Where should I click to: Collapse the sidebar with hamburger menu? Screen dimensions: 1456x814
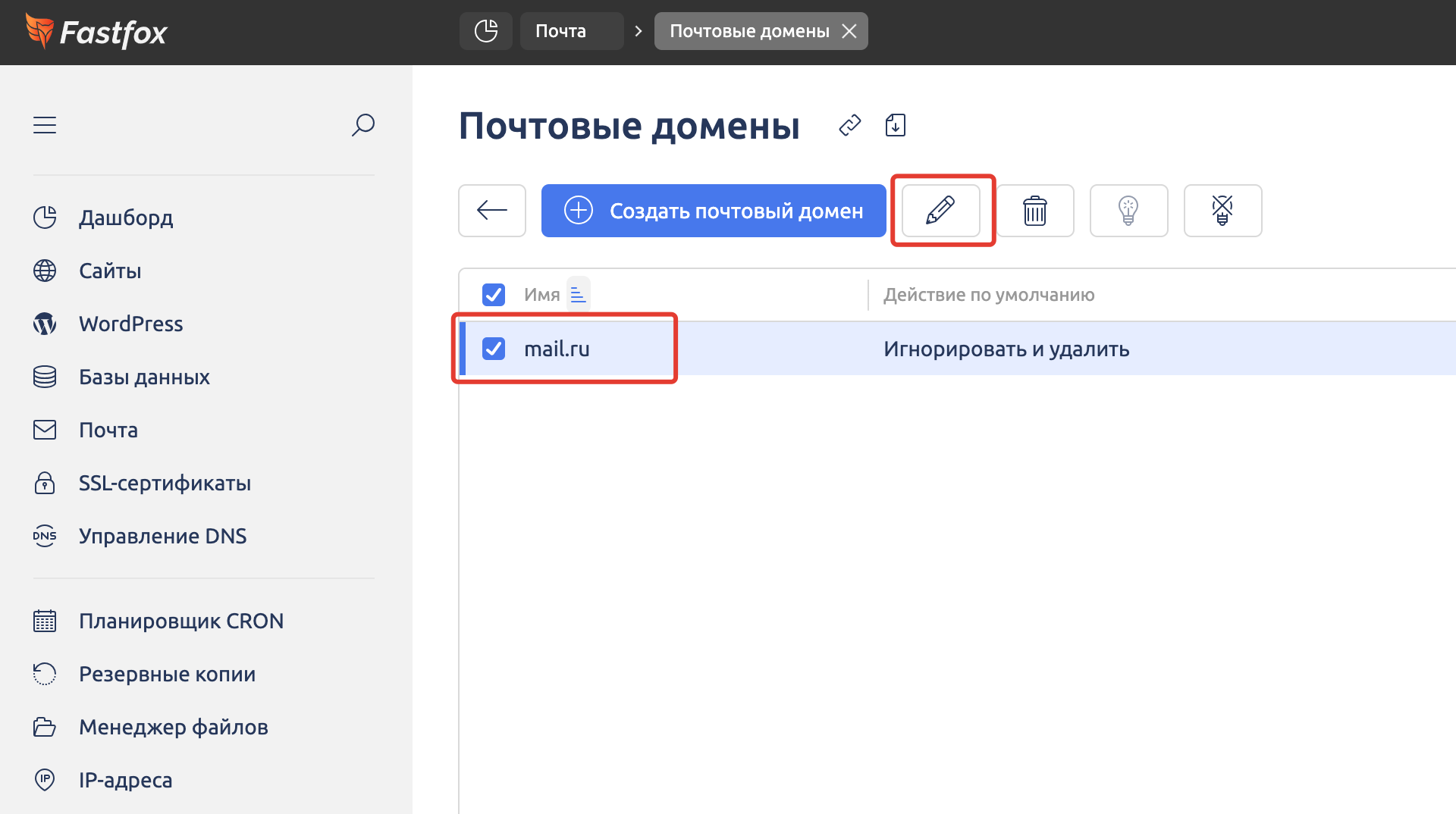(45, 125)
